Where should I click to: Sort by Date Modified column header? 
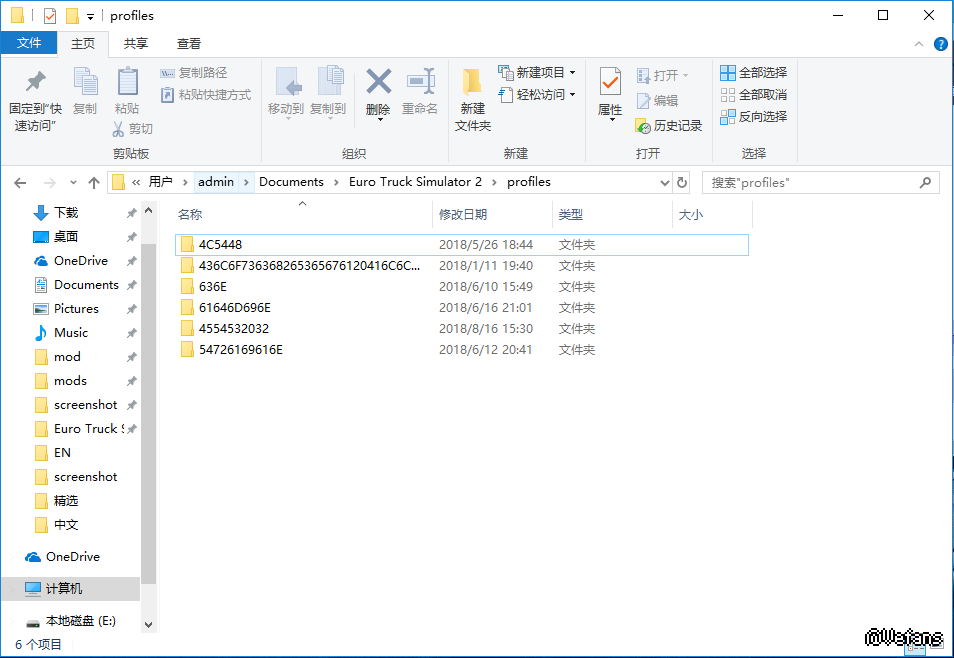click(463, 214)
